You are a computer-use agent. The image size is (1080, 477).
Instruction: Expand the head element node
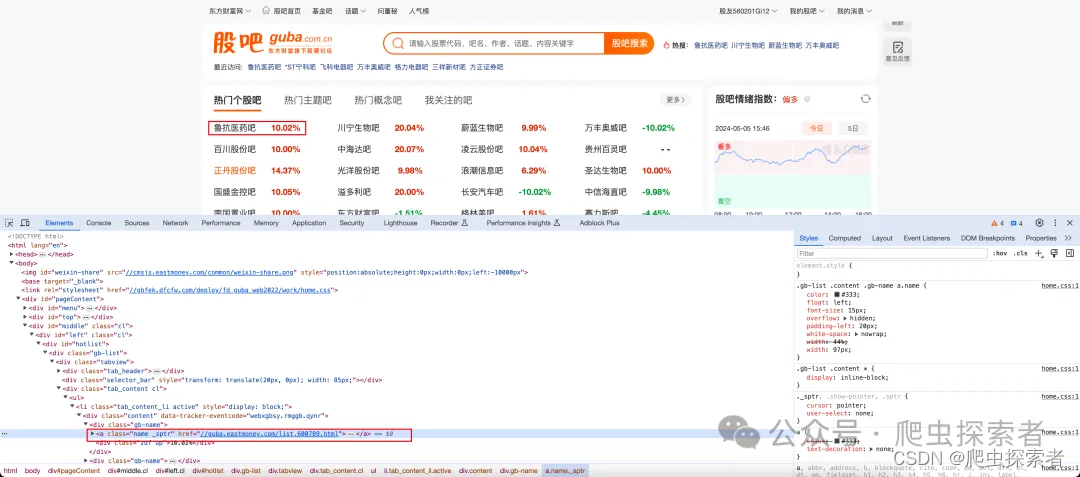coord(11,254)
